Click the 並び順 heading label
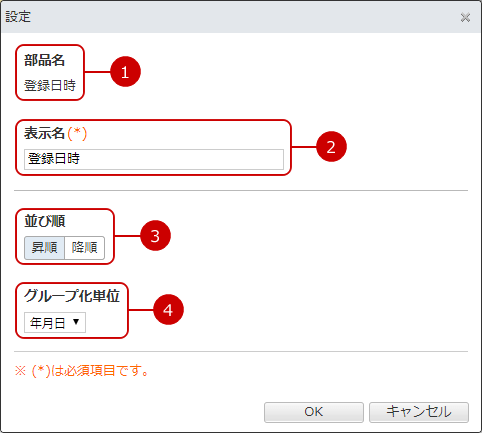The image size is (482, 433). (x=45, y=221)
